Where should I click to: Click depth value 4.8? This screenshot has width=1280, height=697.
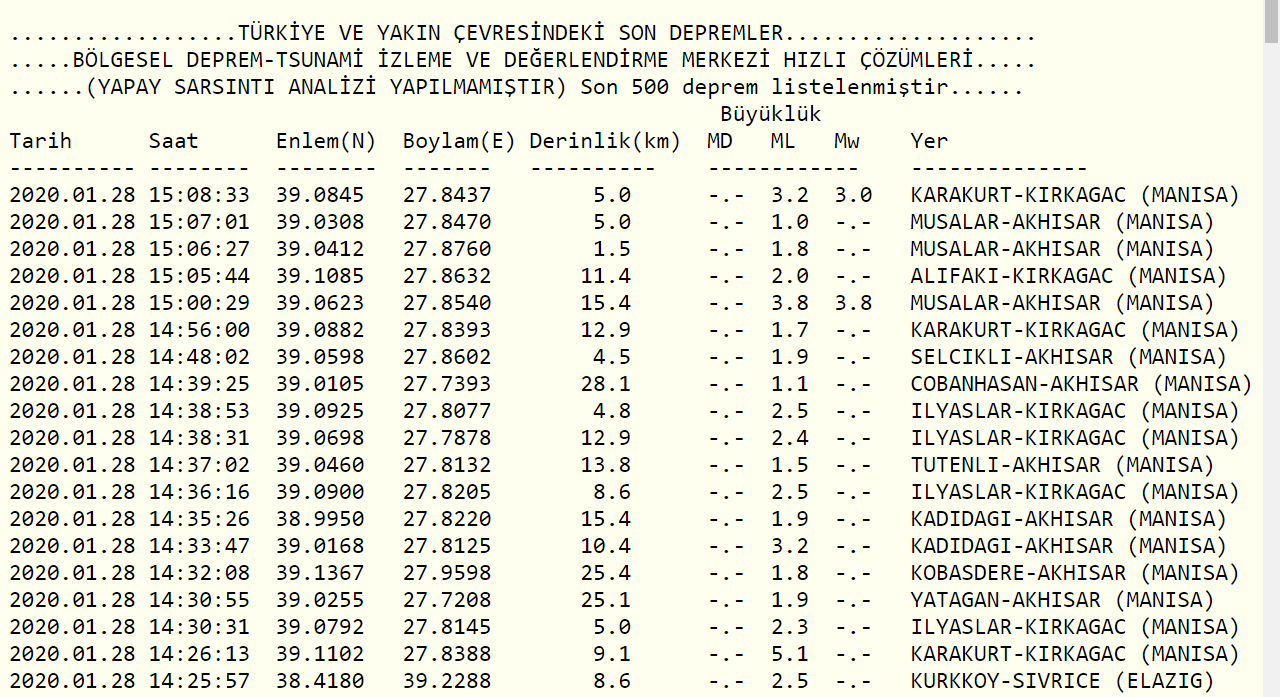pos(612,411)
